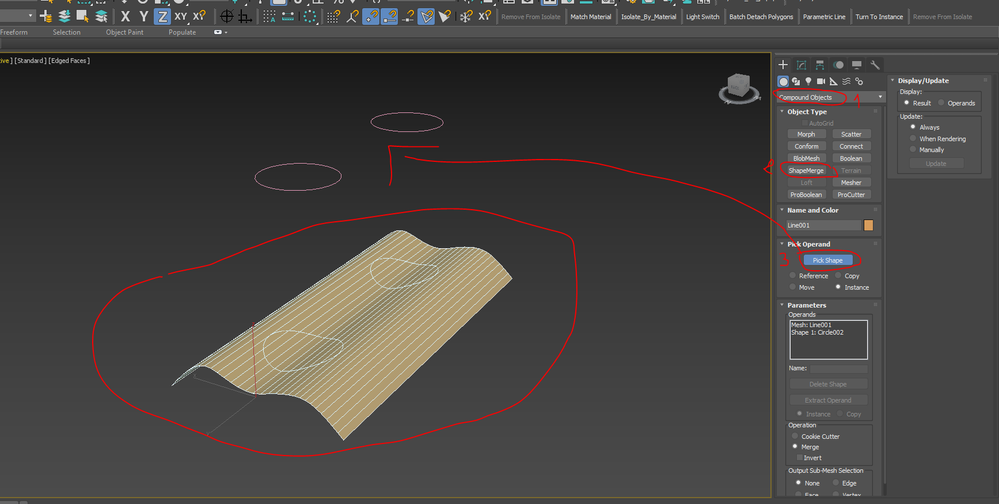
Task: Click the Edged Faces viewport label
Action: 69,61
